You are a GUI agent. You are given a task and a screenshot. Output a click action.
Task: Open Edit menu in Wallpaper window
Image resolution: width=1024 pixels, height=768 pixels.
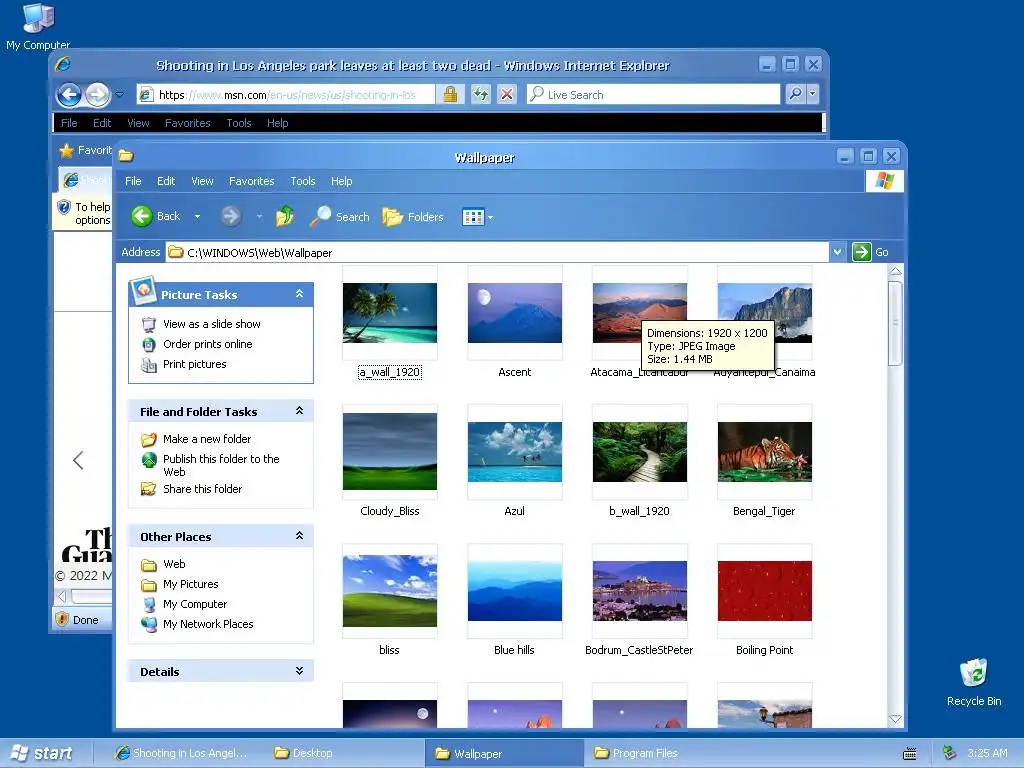coord(166,181)
